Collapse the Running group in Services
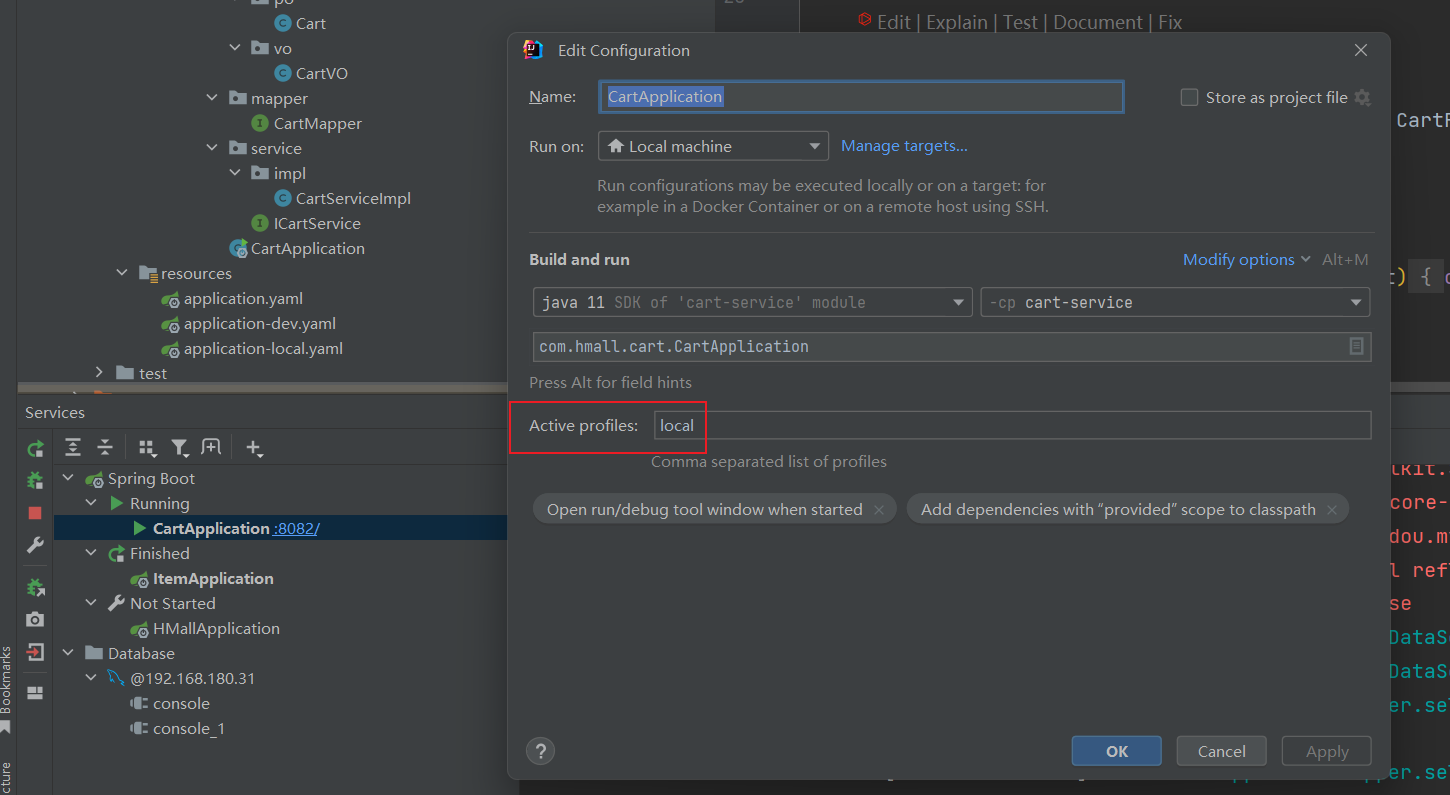 (x=92, y=503)
